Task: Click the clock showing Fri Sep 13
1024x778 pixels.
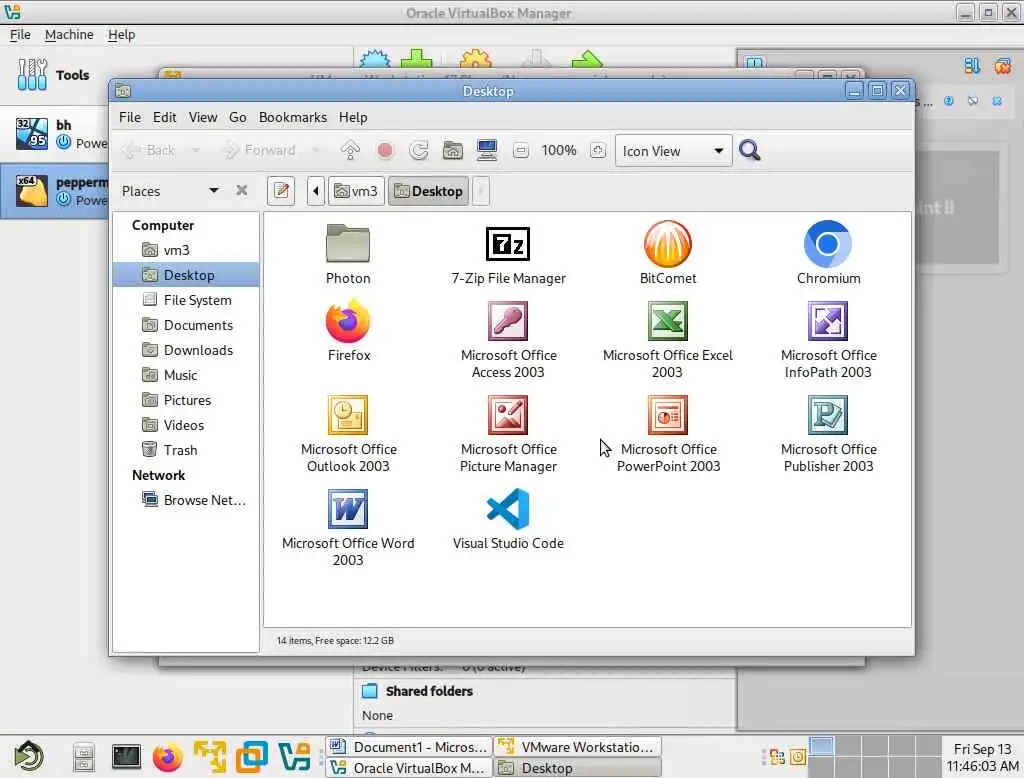Action: tap(982, 757)
